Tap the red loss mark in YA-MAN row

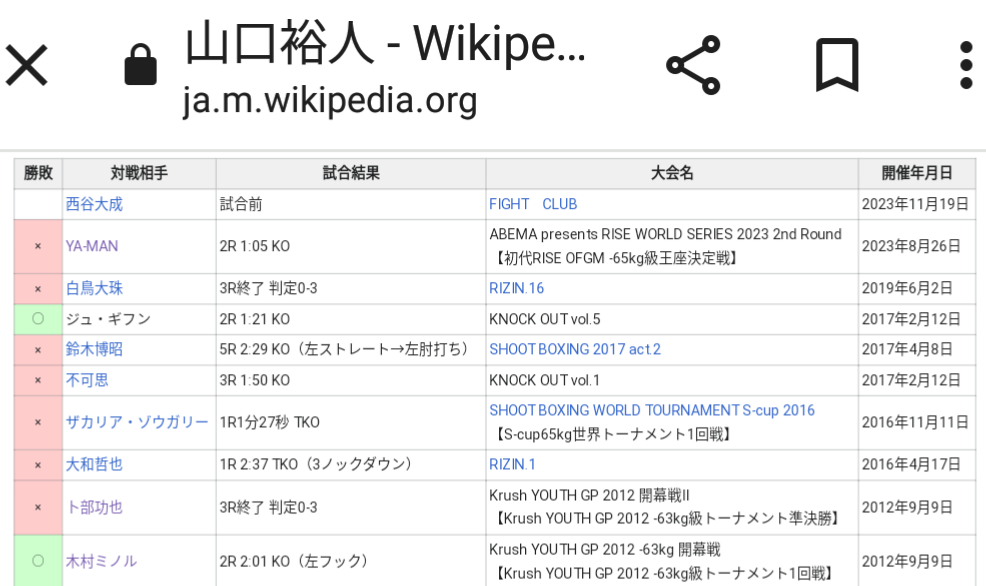[x=38, y=246]
